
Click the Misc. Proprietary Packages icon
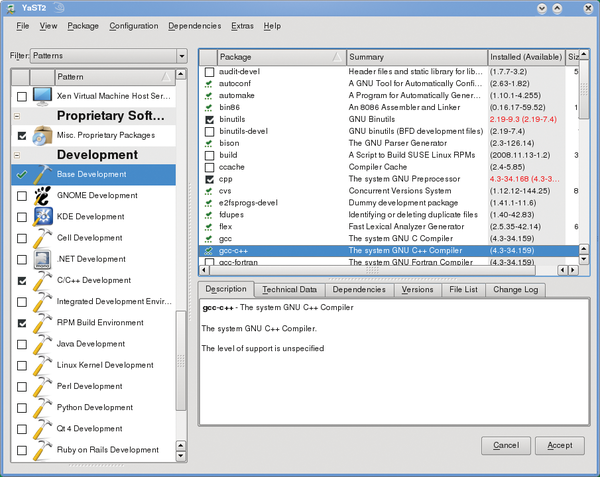(43, 135)
